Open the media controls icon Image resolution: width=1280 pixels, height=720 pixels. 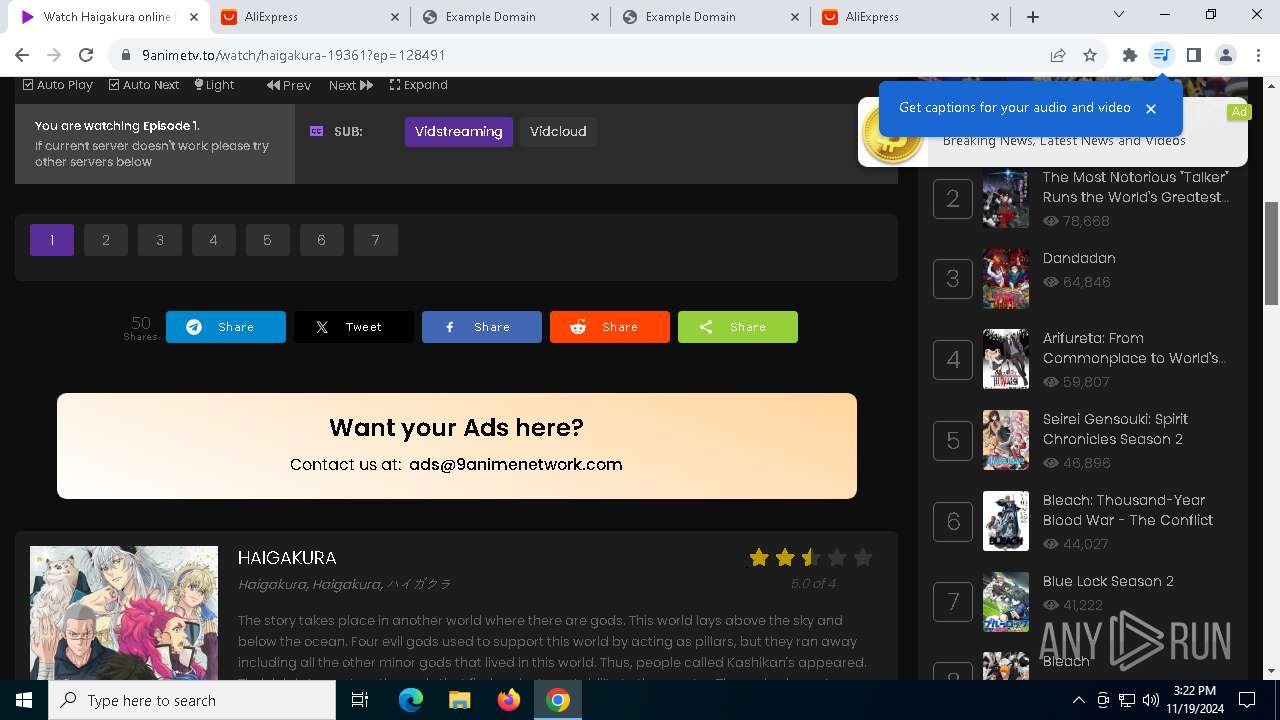(1161, 56)
